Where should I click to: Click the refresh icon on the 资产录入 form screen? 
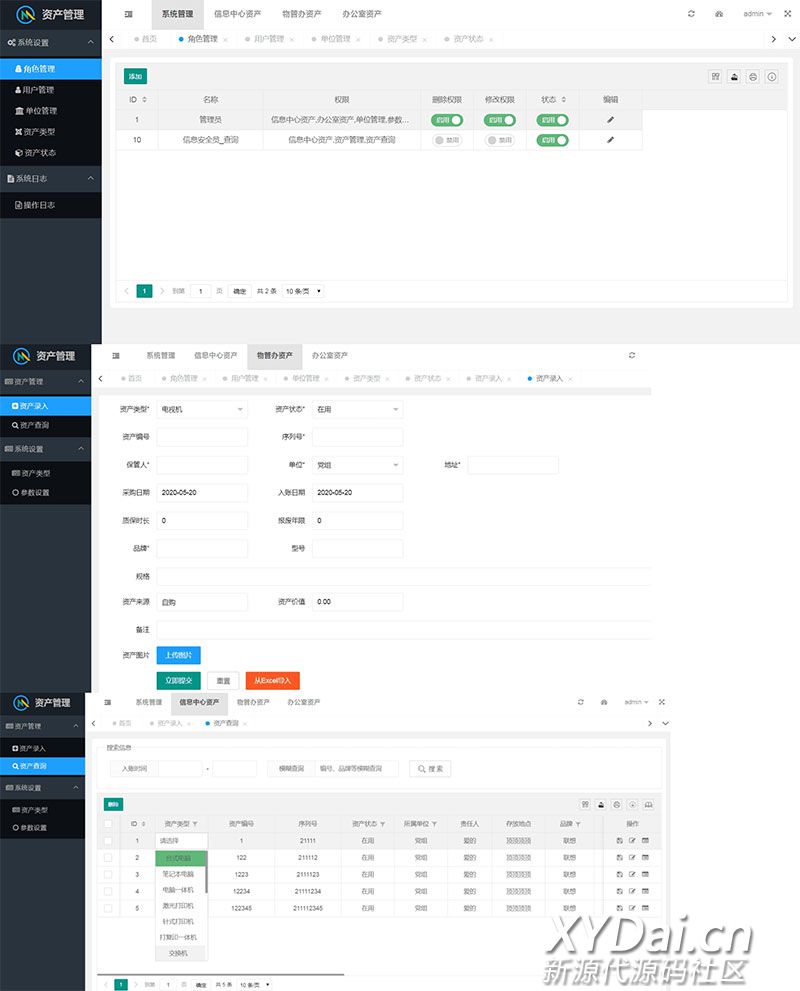coord(631,355)
